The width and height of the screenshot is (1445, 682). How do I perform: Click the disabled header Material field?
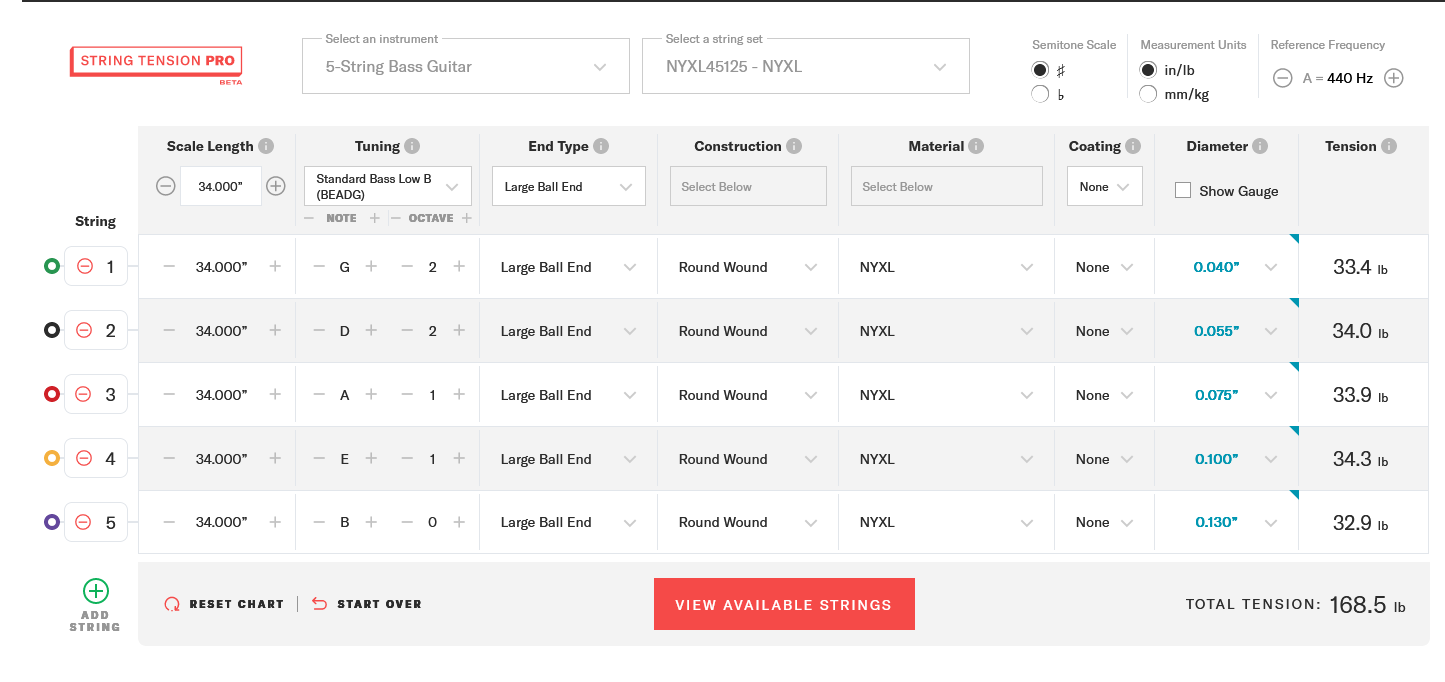point(946,186)
